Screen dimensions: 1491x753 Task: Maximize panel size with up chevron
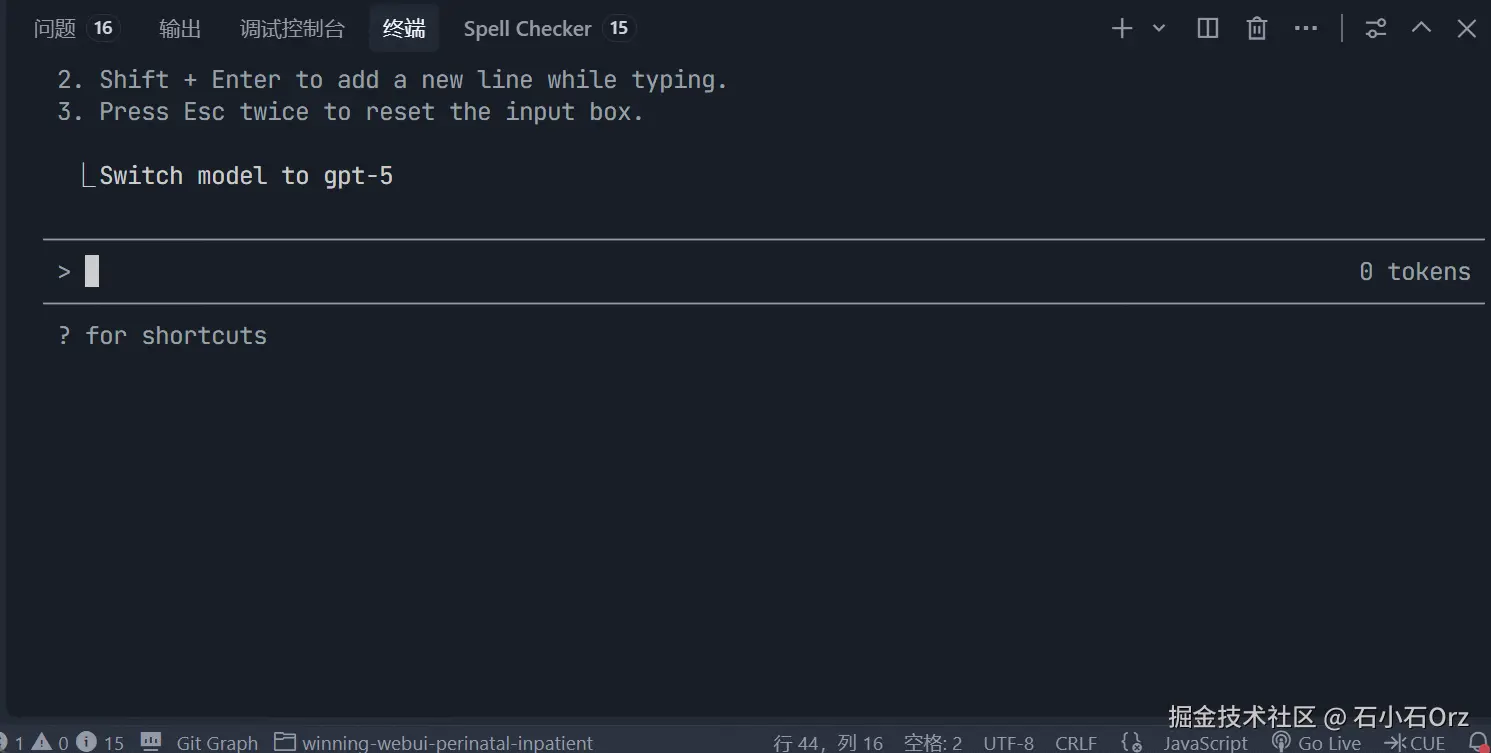[1421, 29]
